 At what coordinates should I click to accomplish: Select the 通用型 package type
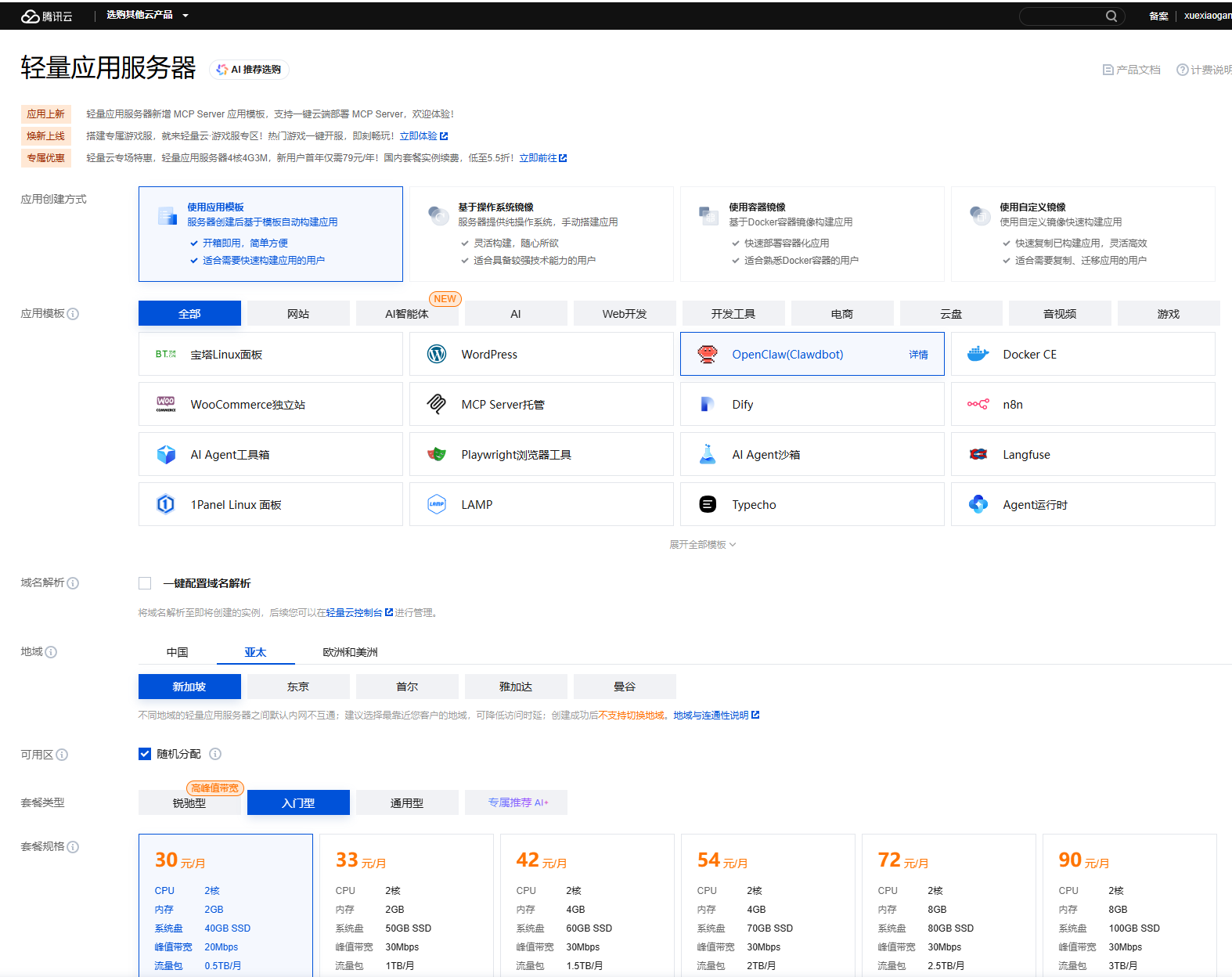(x=407, y=802)
